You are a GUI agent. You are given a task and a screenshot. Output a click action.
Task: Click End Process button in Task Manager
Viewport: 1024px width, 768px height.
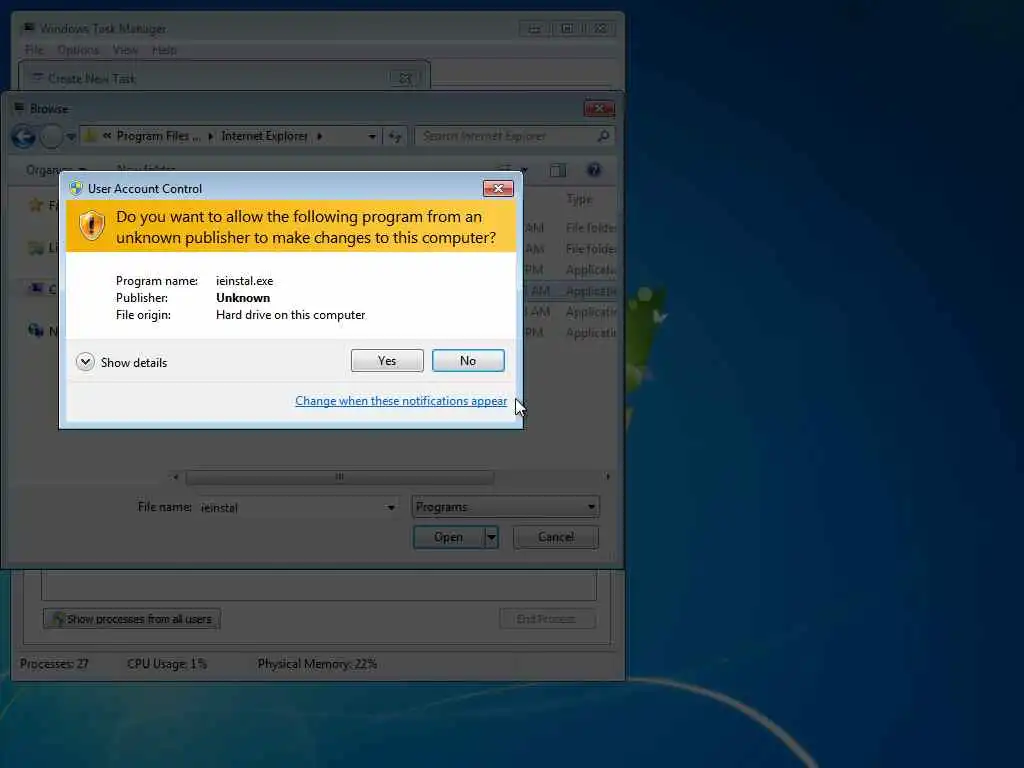tap(547, 618)
